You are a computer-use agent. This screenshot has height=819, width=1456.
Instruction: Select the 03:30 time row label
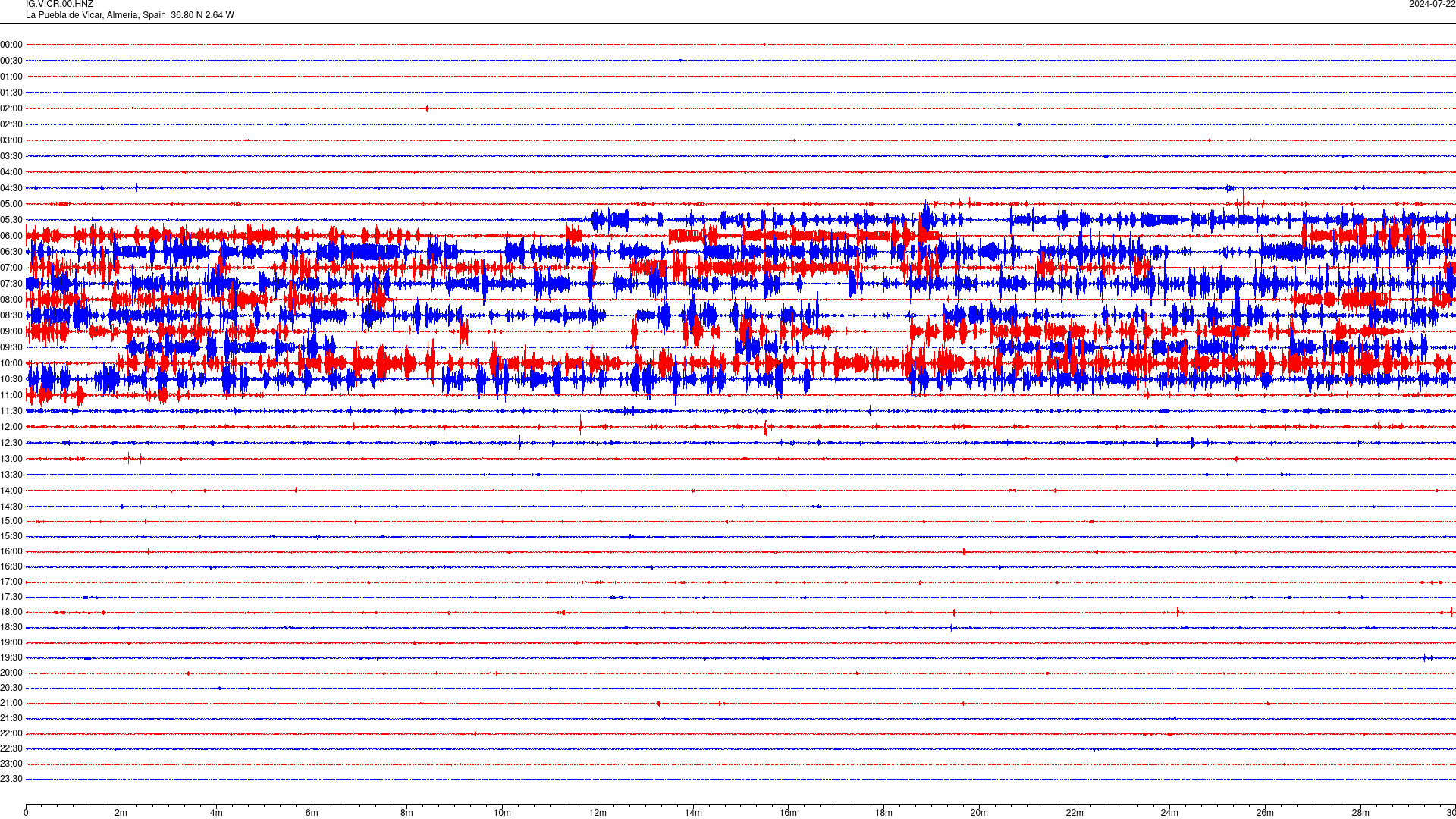tap(11, 156)
